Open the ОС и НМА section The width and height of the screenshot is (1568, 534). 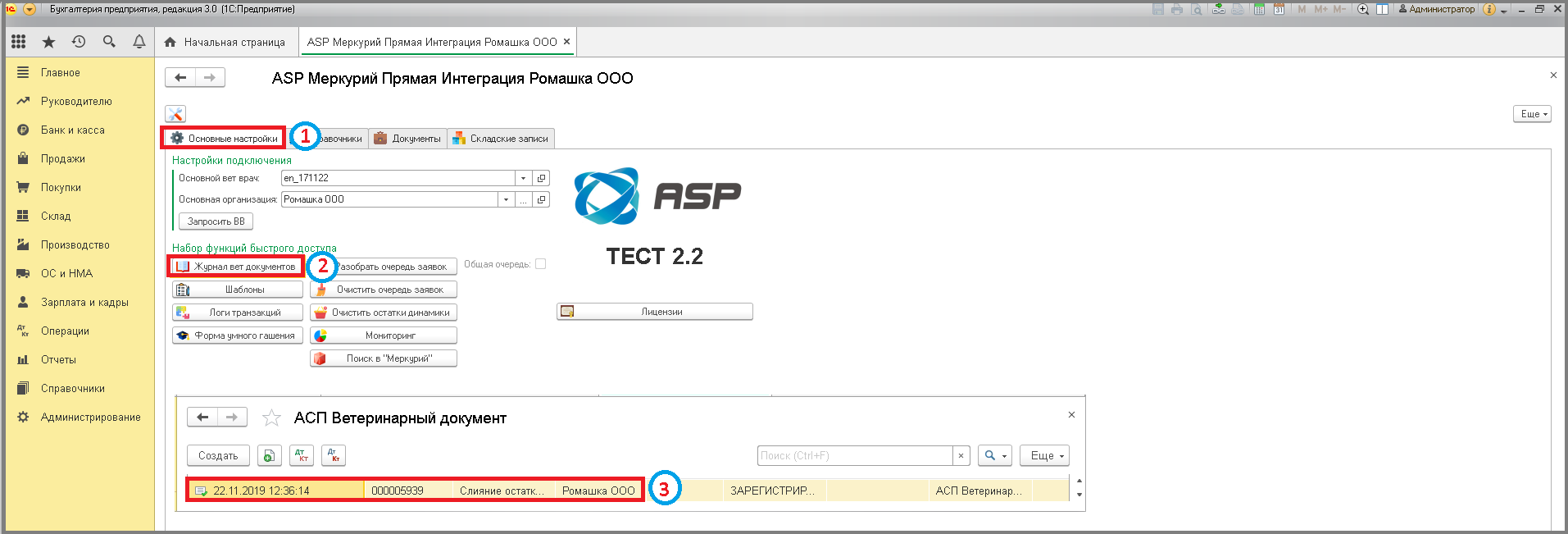tap(66, 274)
